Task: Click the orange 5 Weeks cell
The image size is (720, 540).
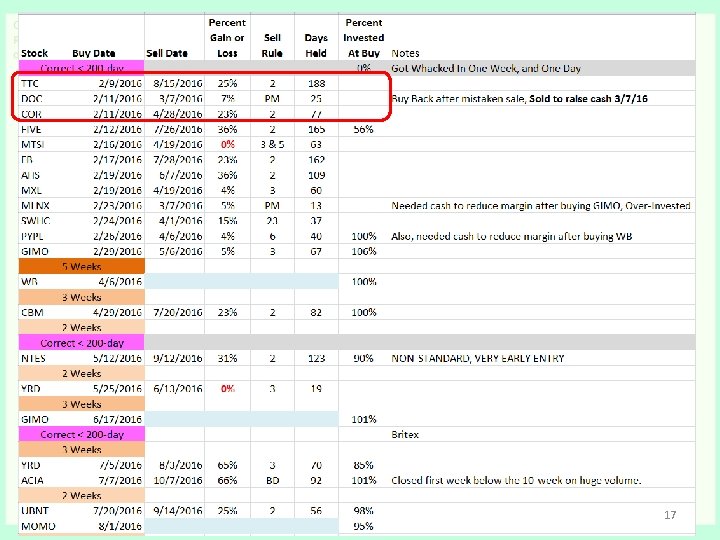Action: tap(82, 266)
